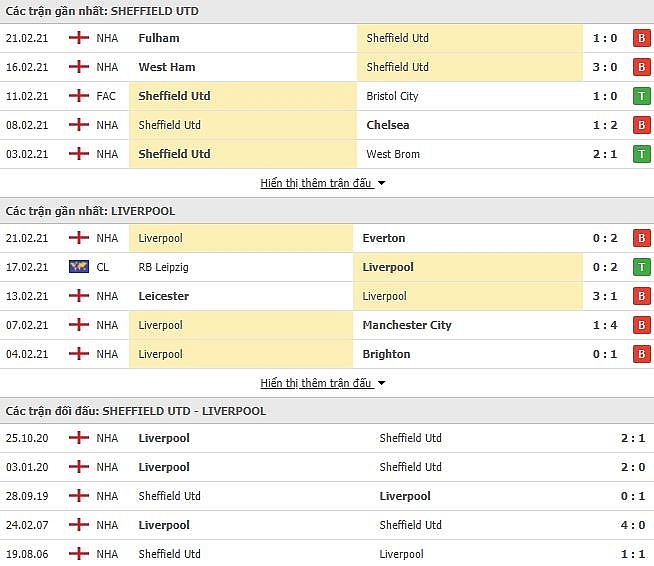
Task: Click the 4:0 score of 24.02.07 match
Action: pos(633,525)
